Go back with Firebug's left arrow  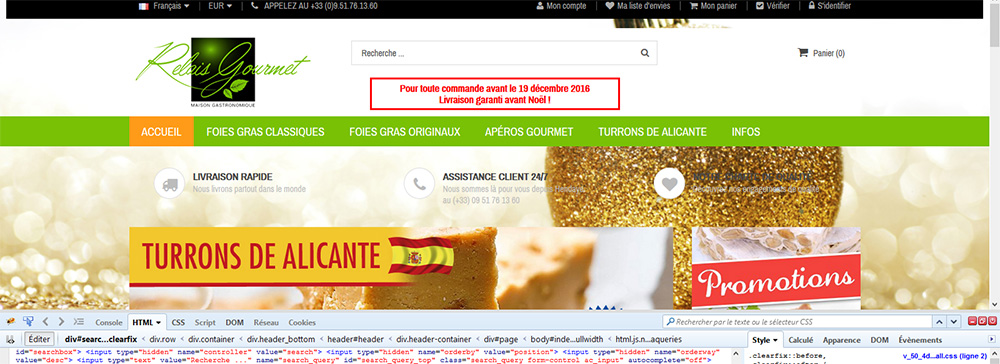coord(45,322)
